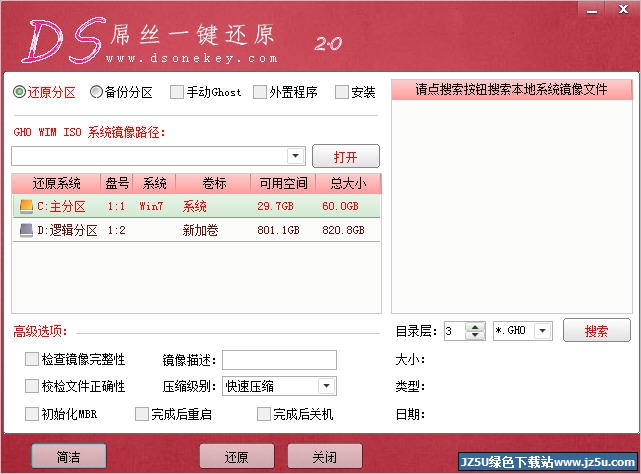Click the 801.1GB free space cell

tap(278, 230)
